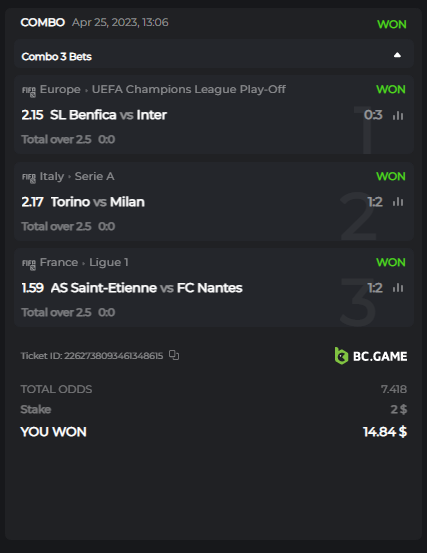Select UEFA Champions League Play-Off league

[189, 89]
